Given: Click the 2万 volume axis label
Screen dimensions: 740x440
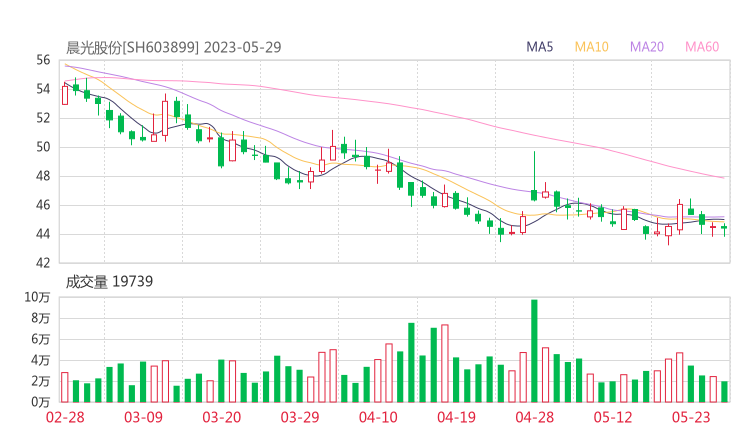Looking at the screenshot, I should (x=41, y=381).
